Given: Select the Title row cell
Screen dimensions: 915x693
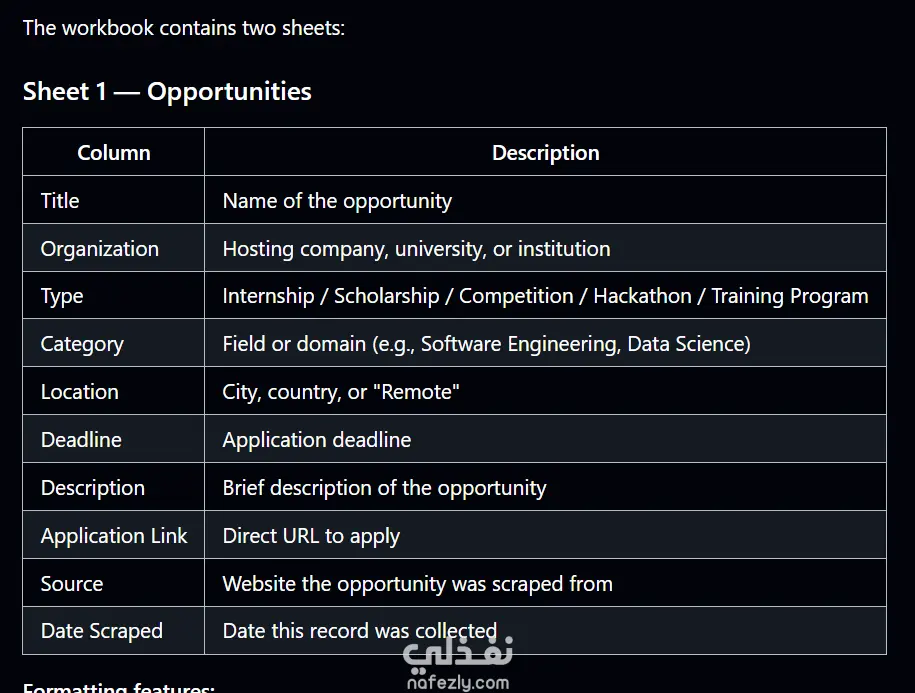Looking at the screenshot, I should coord(114,200).
